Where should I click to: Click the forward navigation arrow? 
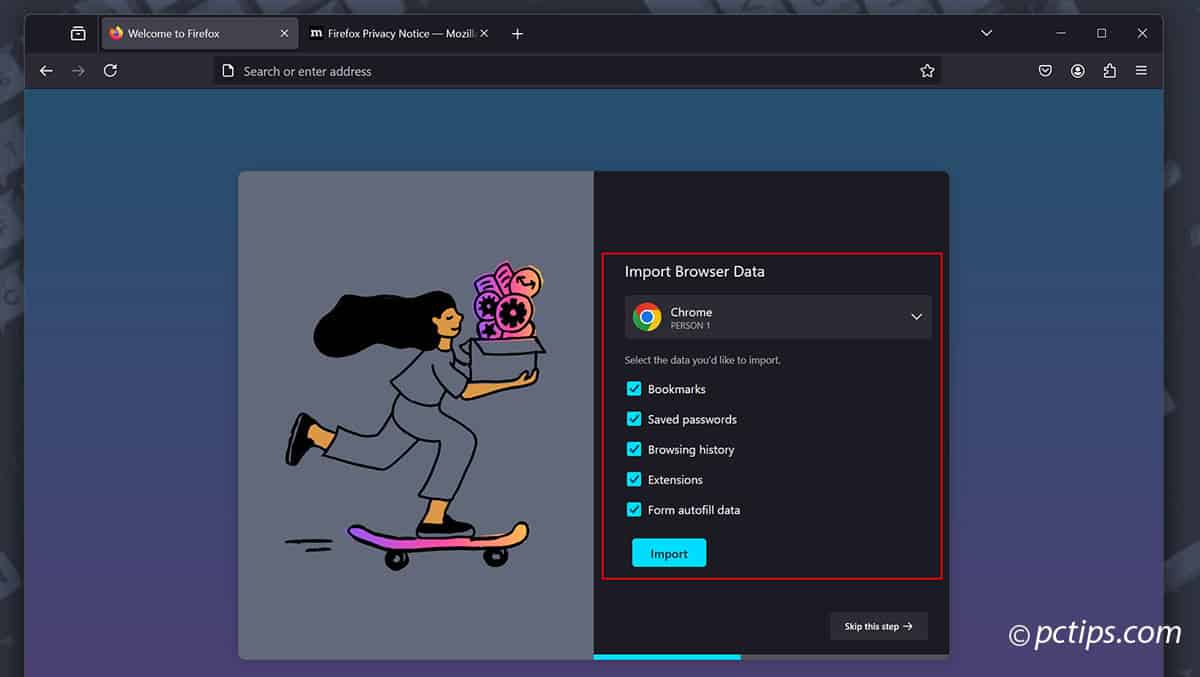pos(78,71)
